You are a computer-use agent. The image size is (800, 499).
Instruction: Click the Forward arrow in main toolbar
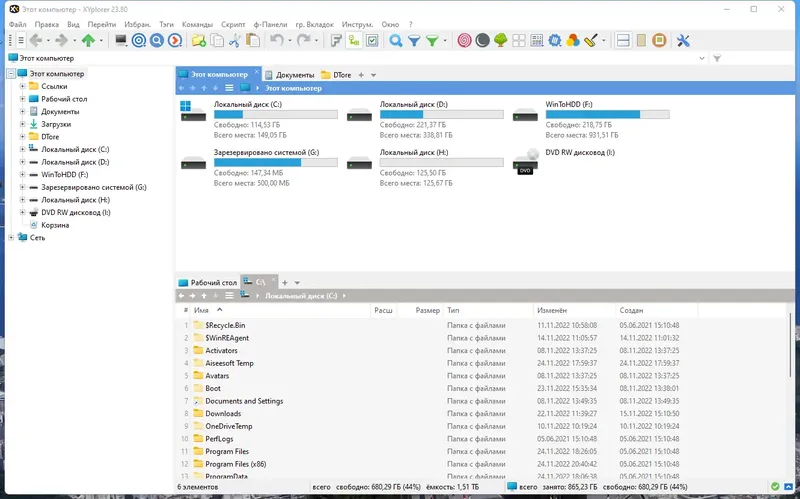tap(62, 40)
